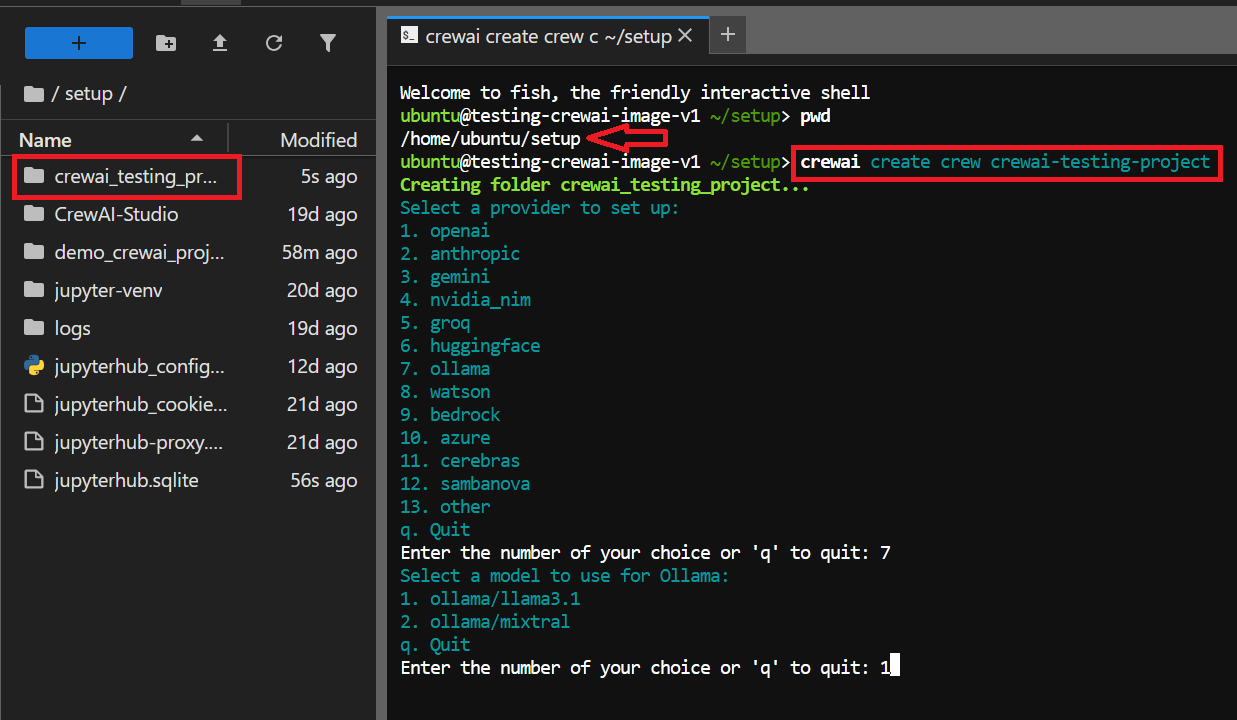Click Python icon beside jupyterhub_config
Screen dimensions: 1237x720
coord(34,366)
